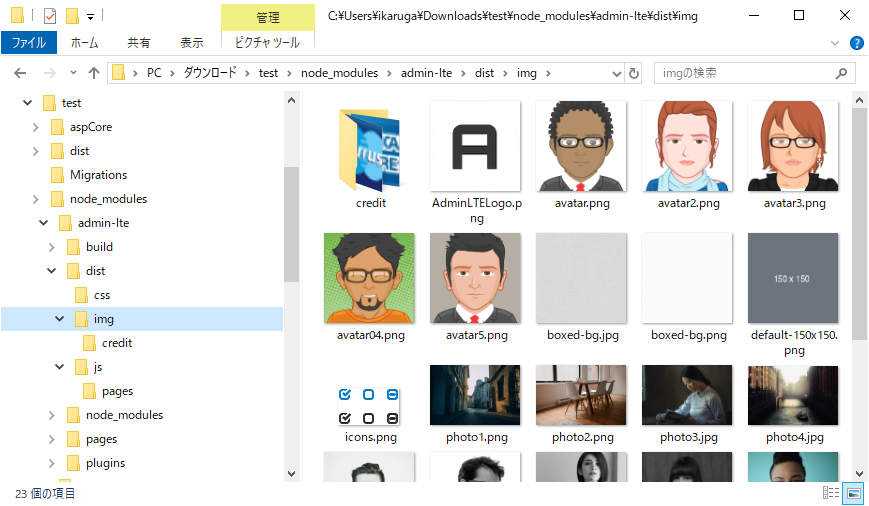Select the avatar3.png thumbnail

793,147
